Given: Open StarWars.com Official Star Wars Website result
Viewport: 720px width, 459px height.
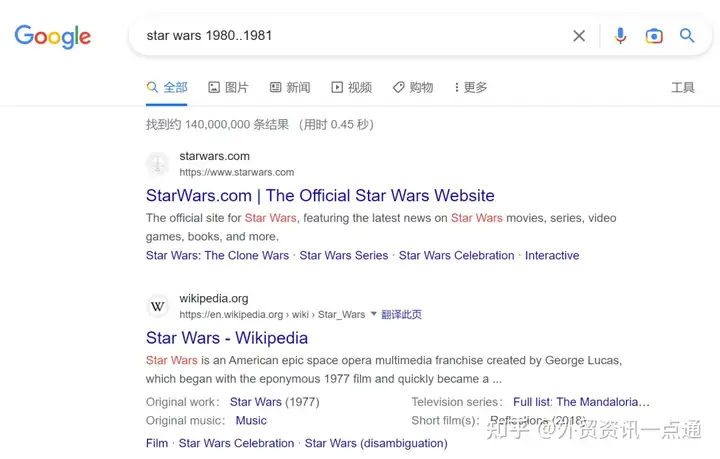Looking at the screenshot, I should point(320,196).
